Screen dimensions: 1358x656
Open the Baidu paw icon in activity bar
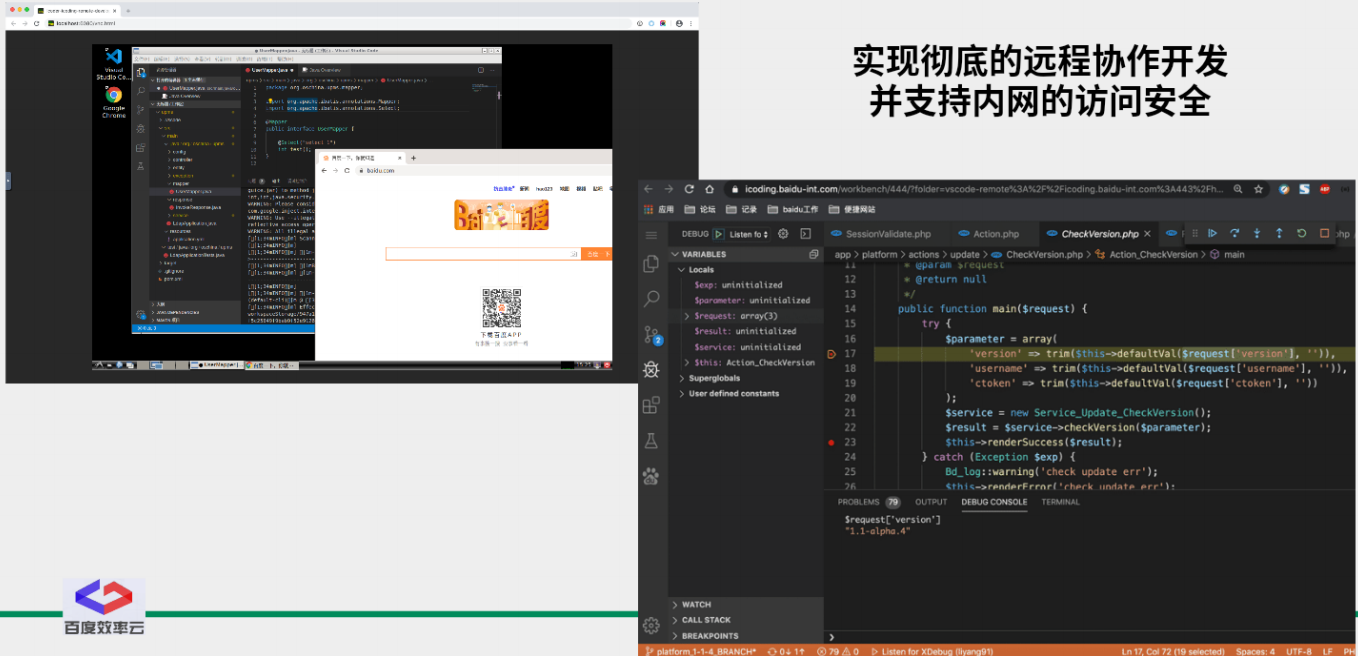651,475
